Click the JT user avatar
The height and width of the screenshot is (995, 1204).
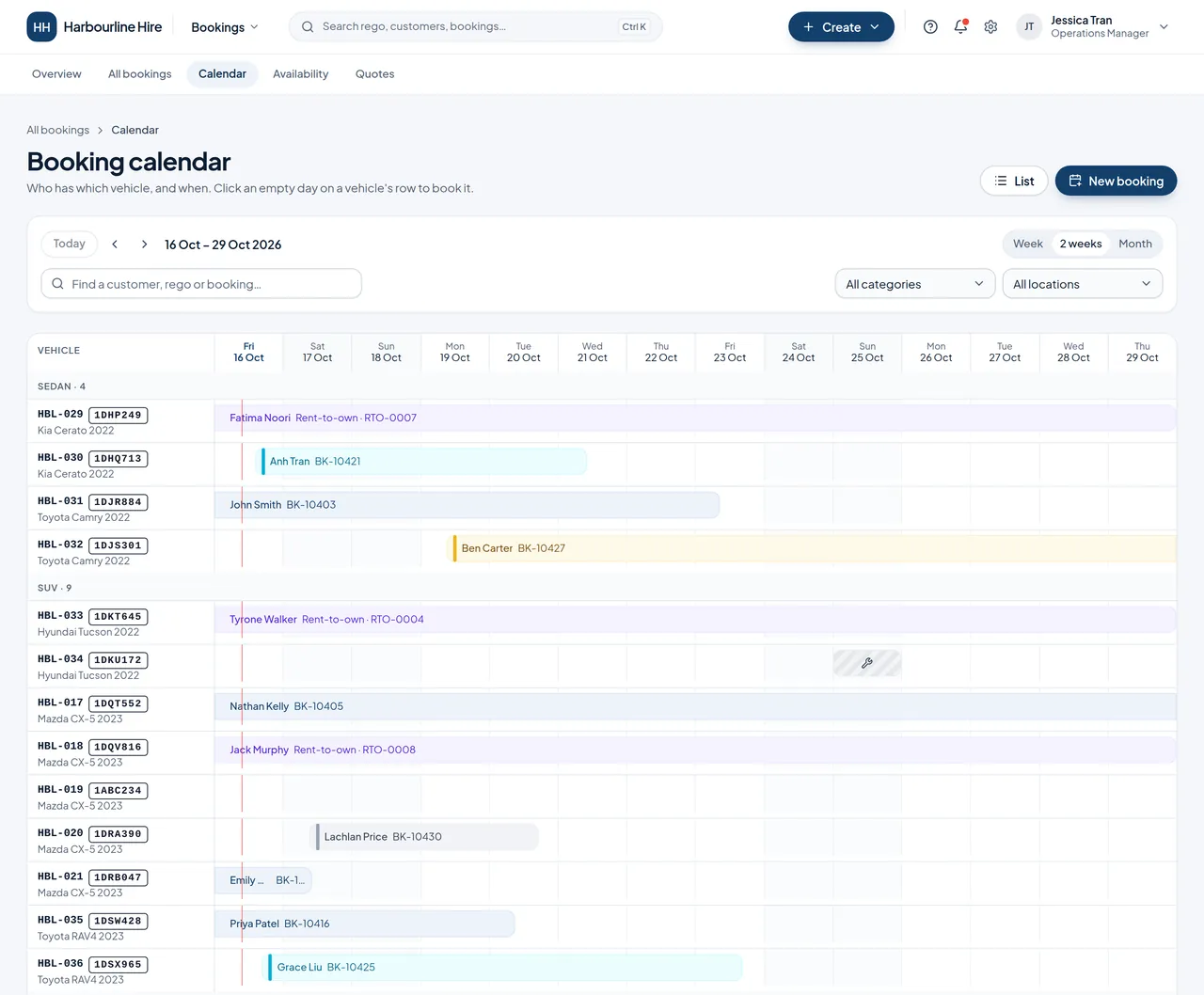1029,27
